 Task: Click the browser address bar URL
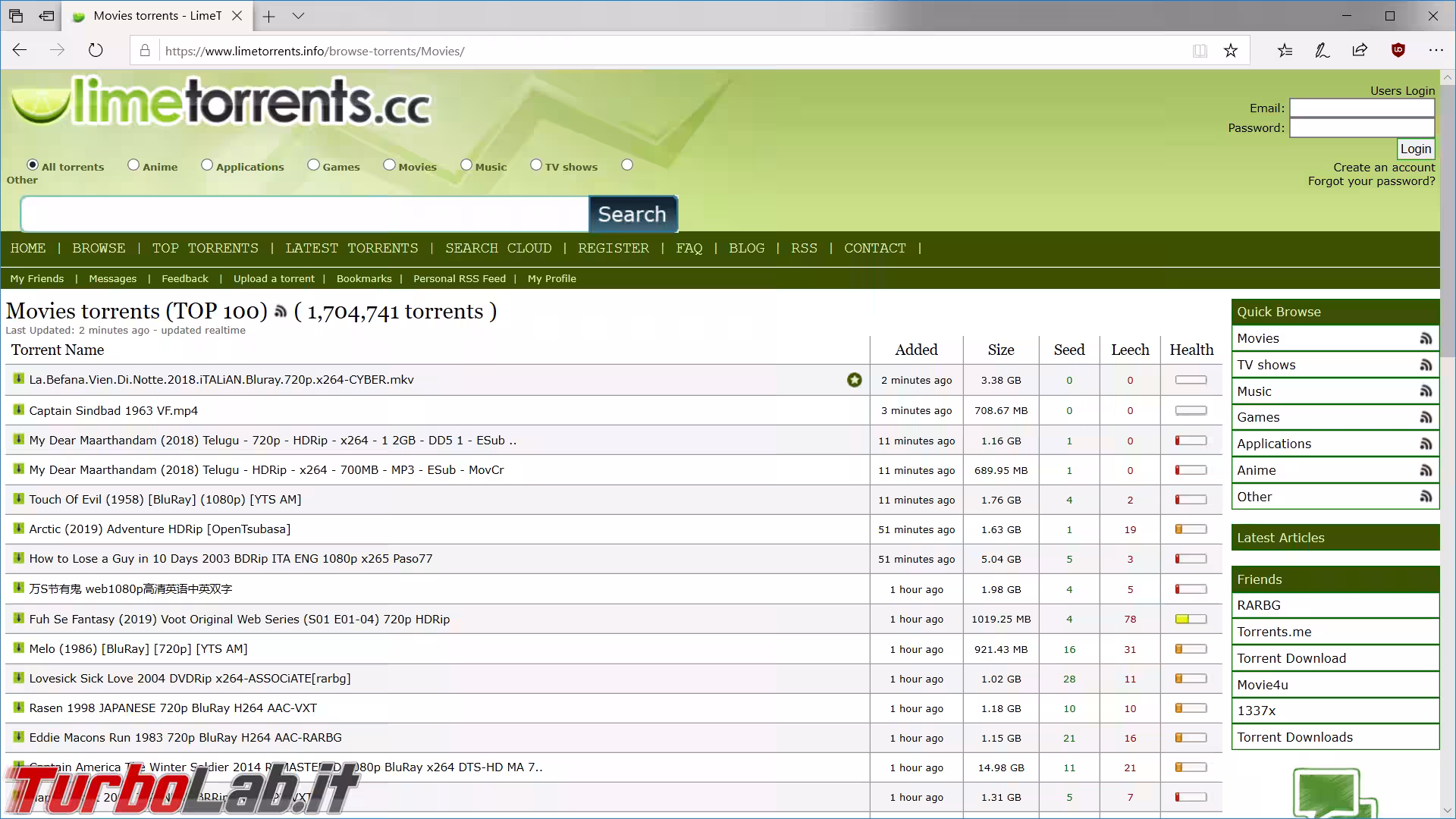(x=315, y=52)
